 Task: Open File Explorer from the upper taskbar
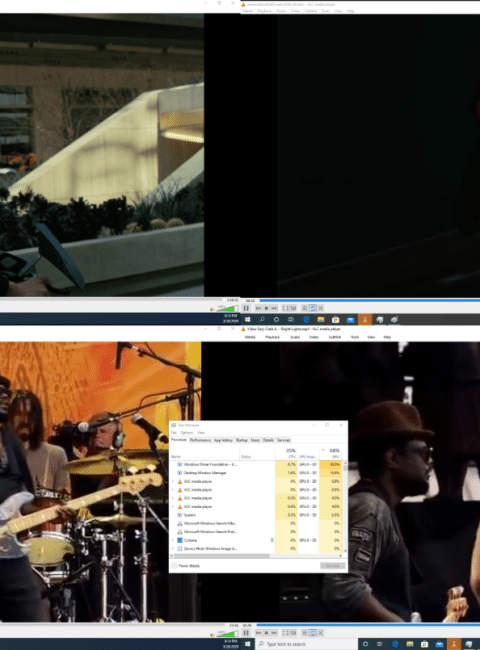(x=321, y=319)
